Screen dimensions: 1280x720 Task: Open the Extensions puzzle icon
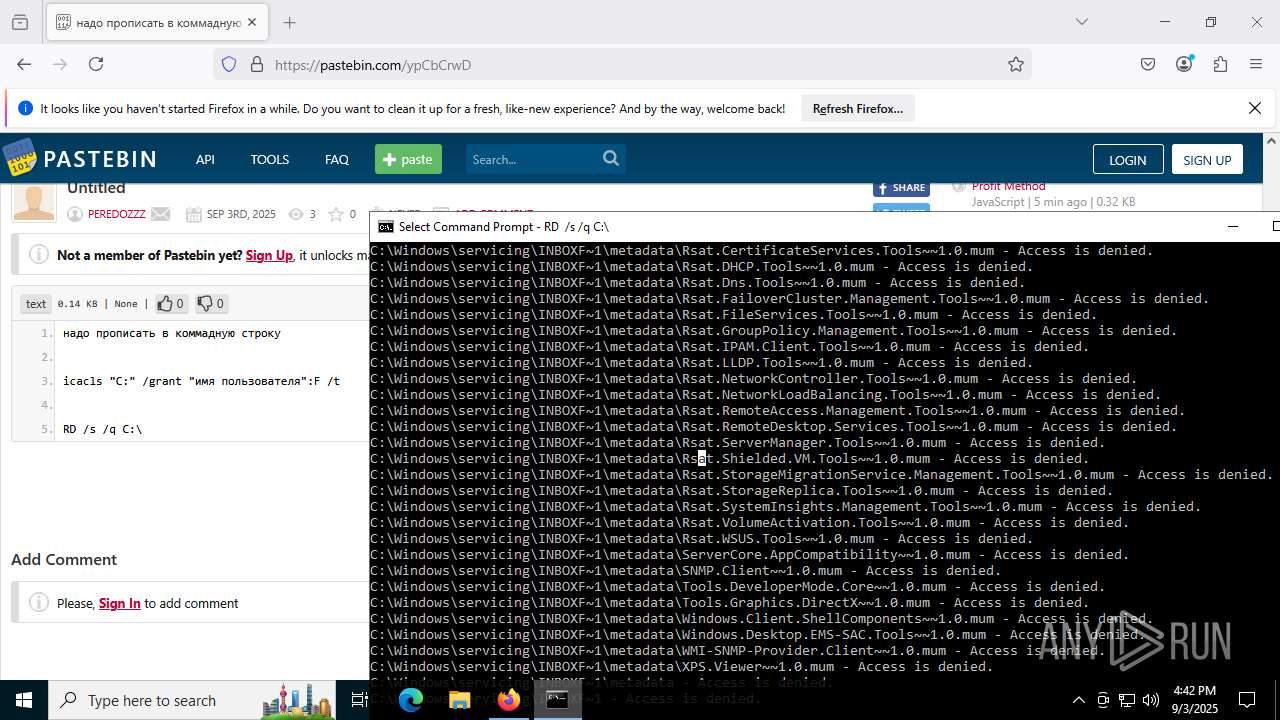pos(1220,64)
